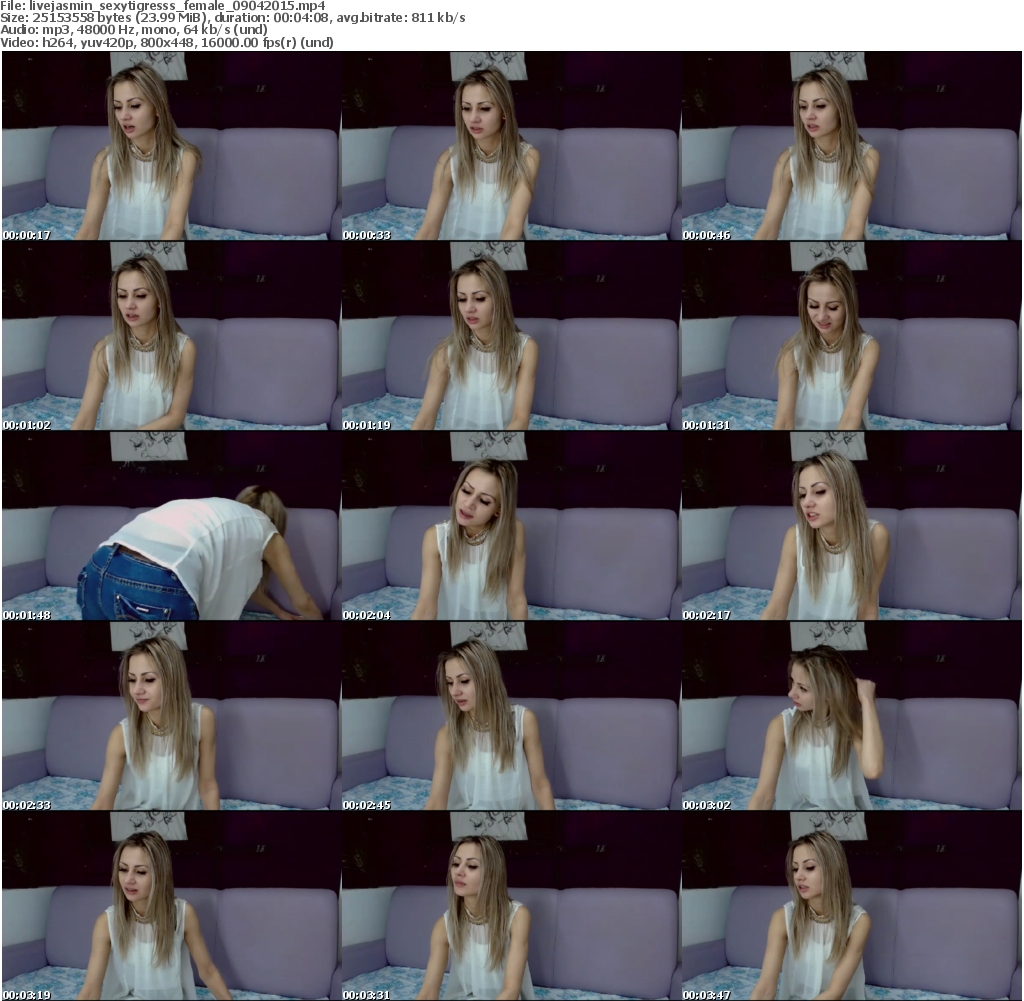This screenshot has width=1024, height=1001.
Task: Click the Size and duration info line
Action: [x=232, y=18]
